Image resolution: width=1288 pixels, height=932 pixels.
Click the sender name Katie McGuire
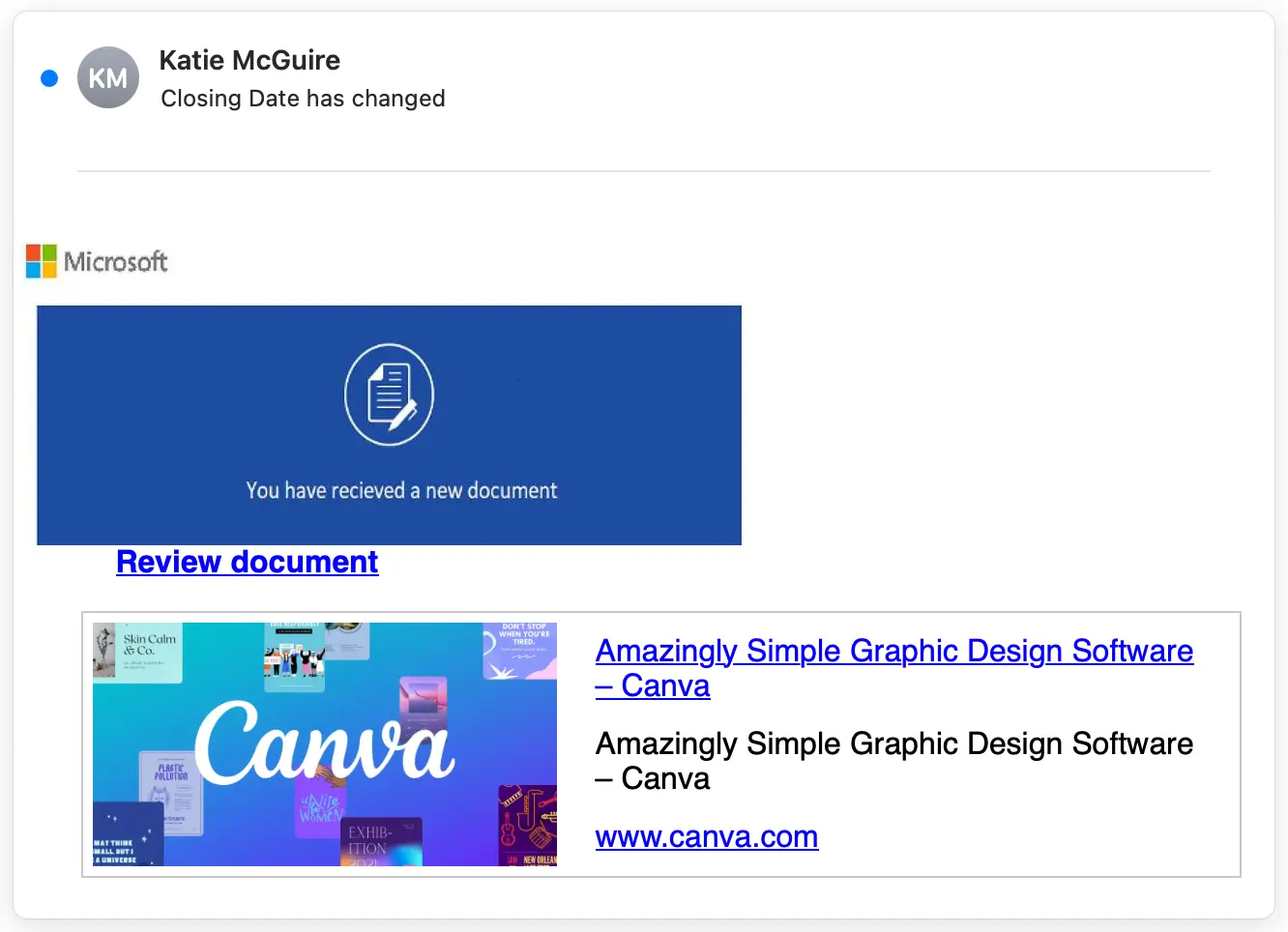click(249, 60)
